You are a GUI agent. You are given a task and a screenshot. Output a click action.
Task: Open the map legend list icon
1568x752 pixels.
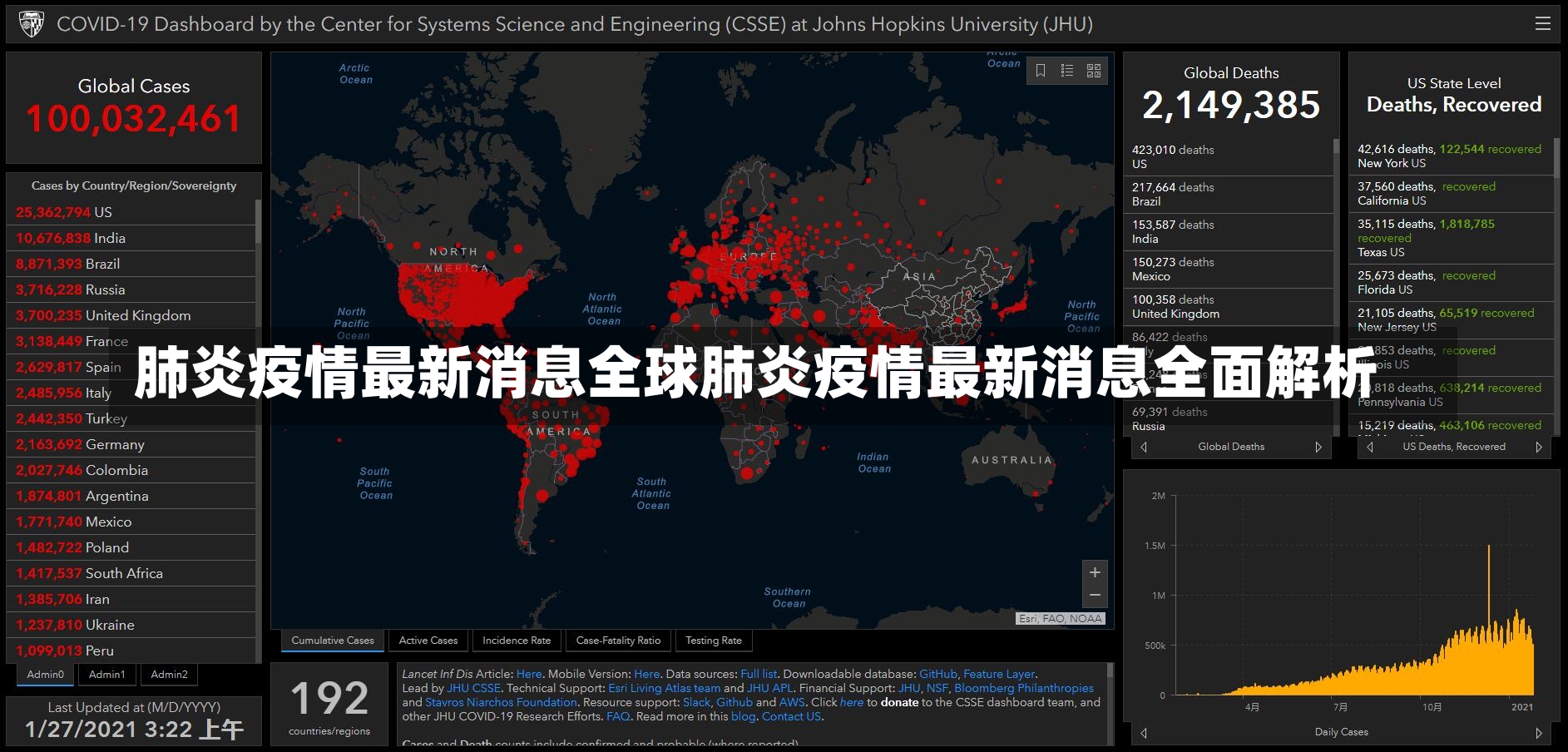click(x=1067, y=71)
